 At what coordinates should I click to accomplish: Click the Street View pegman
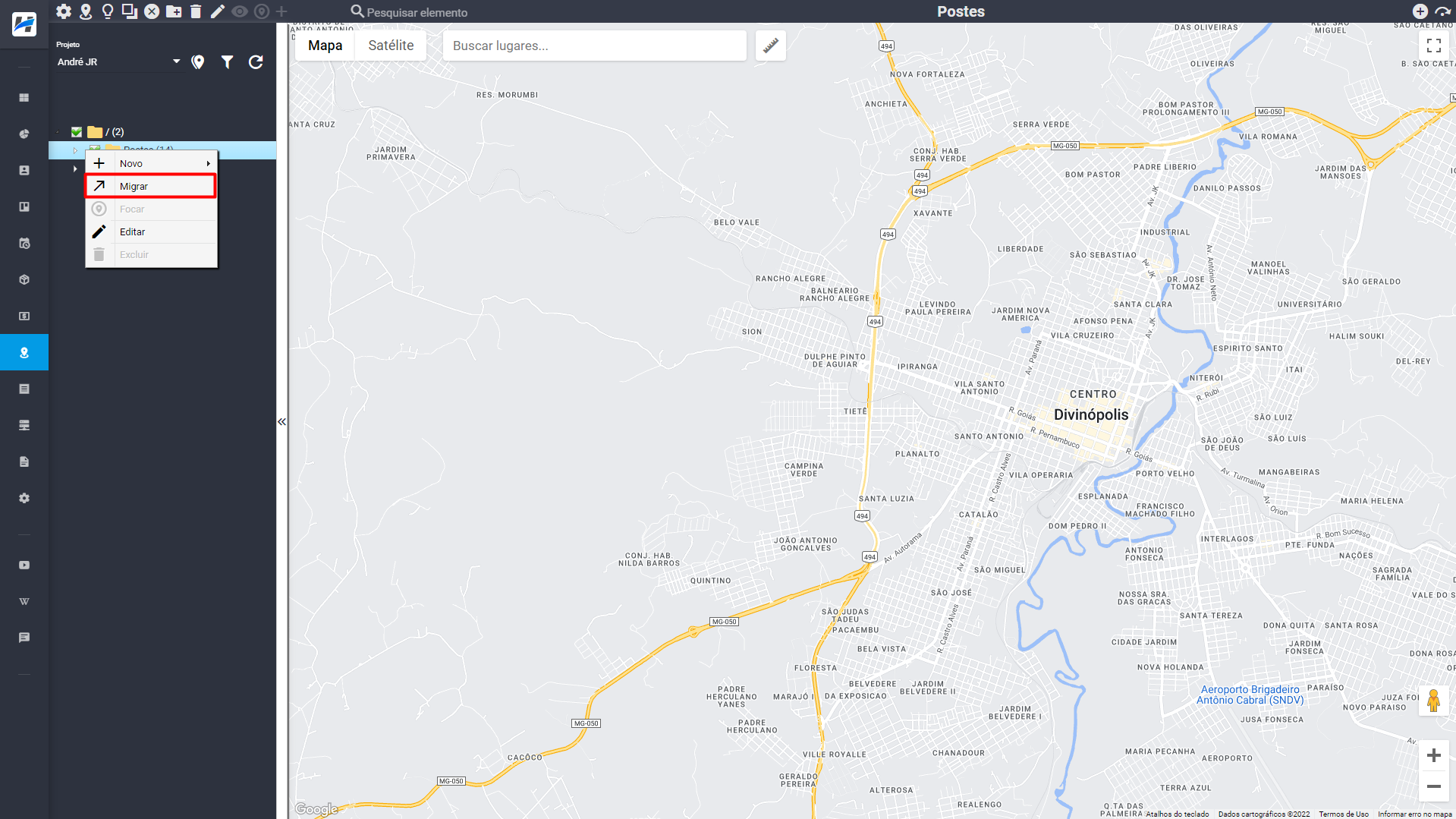point(1434,701)
